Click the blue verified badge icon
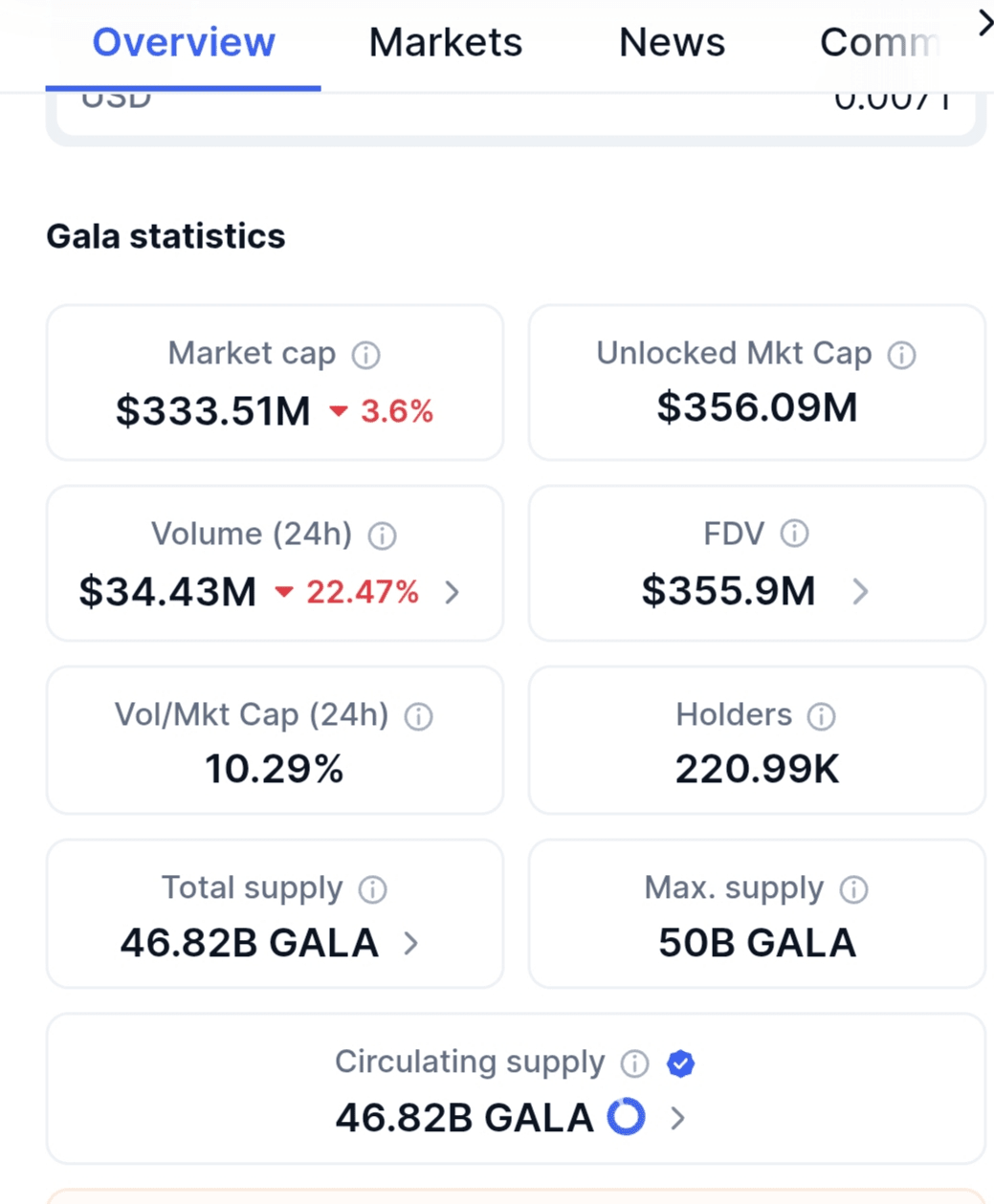This screenshot has width=994, height=1204. tap(680, 1063)
